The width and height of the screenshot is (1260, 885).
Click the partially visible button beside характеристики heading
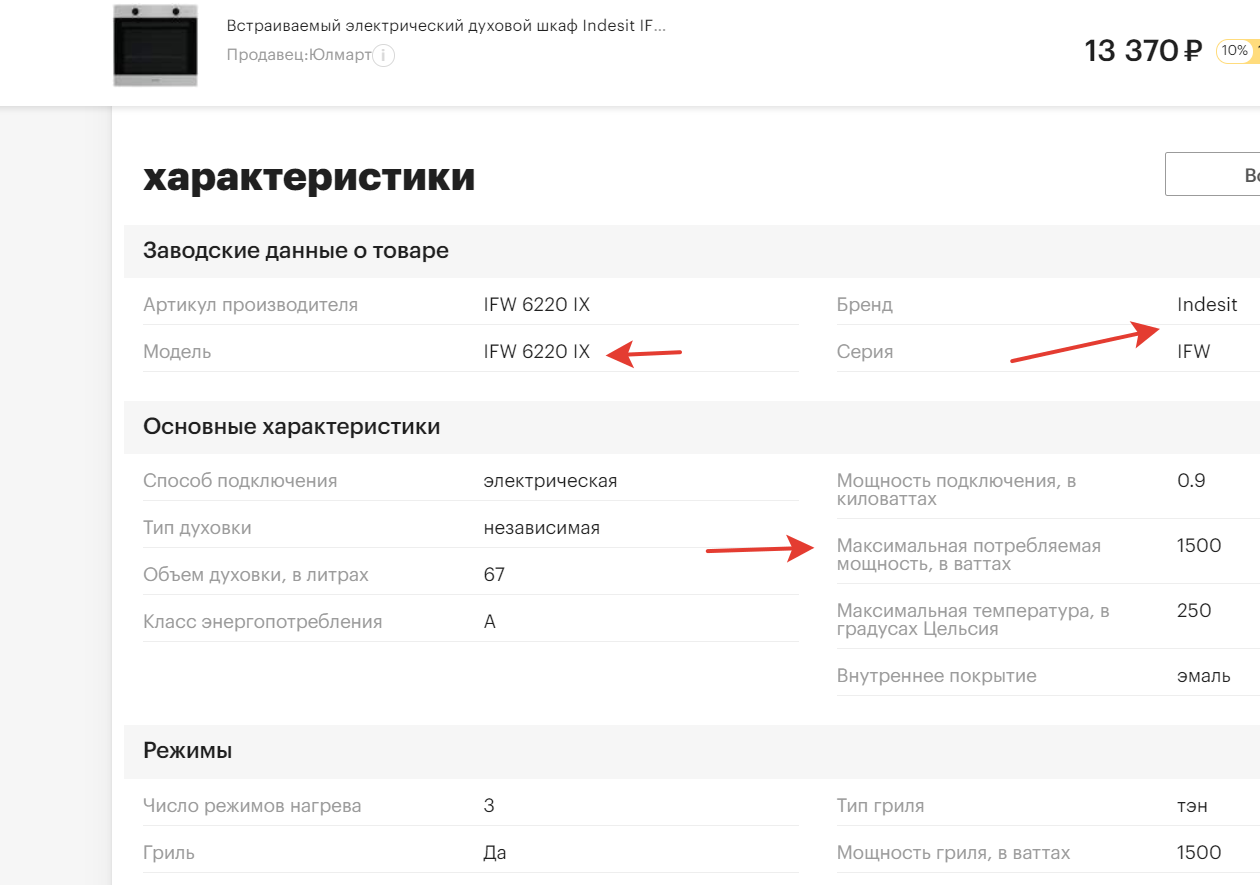point(1212,175)
